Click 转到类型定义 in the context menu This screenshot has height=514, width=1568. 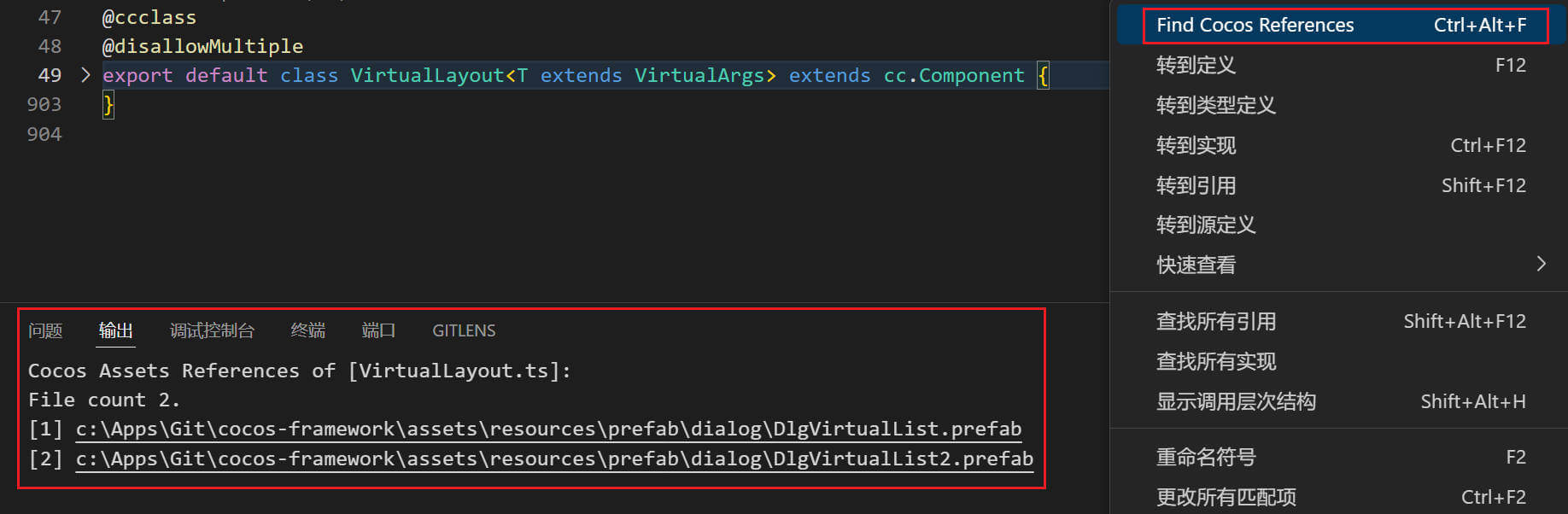(x=1215, y=106)
